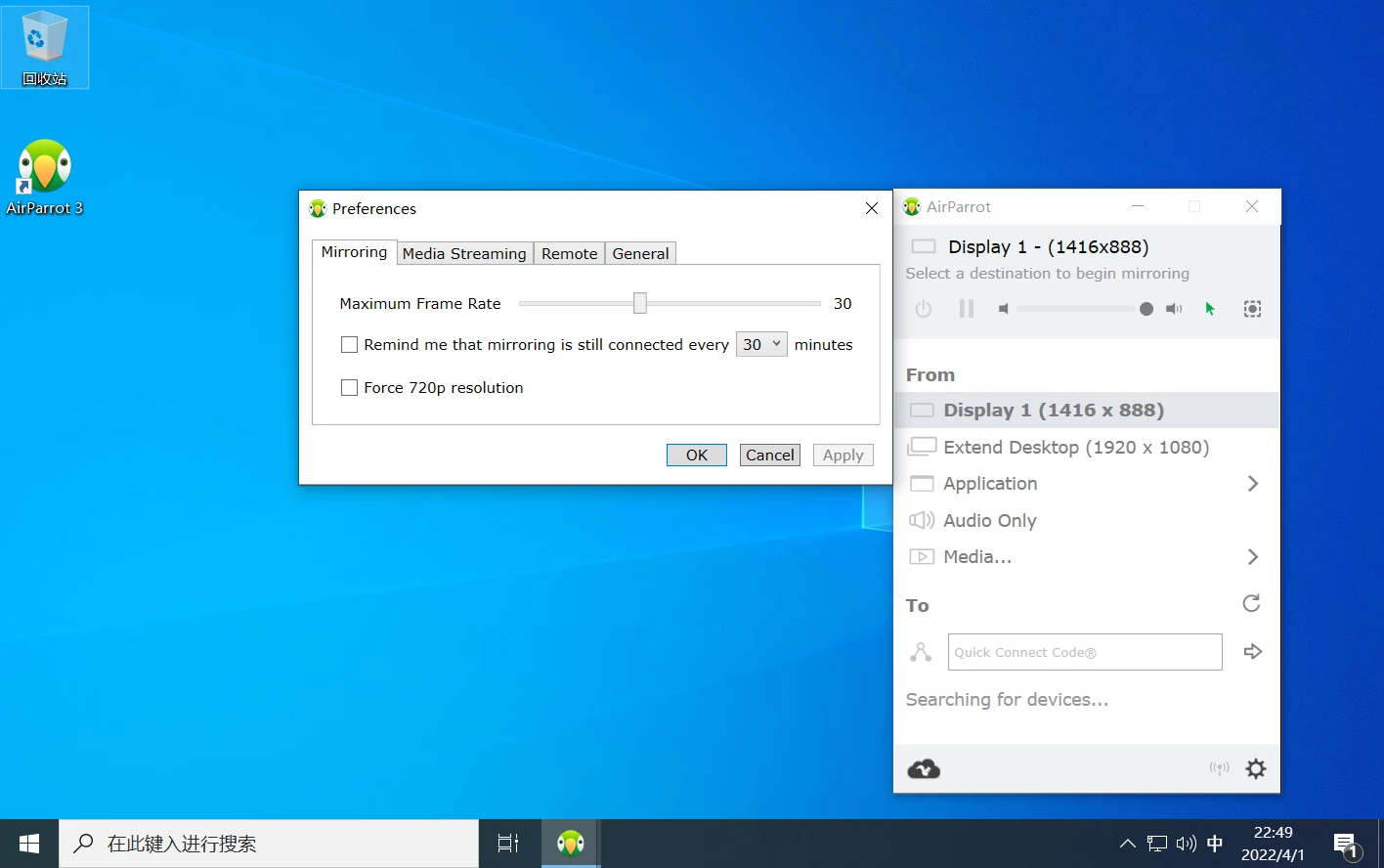Expand the Media source submenu
1384x868 pixels.
tap(1253, 557)
